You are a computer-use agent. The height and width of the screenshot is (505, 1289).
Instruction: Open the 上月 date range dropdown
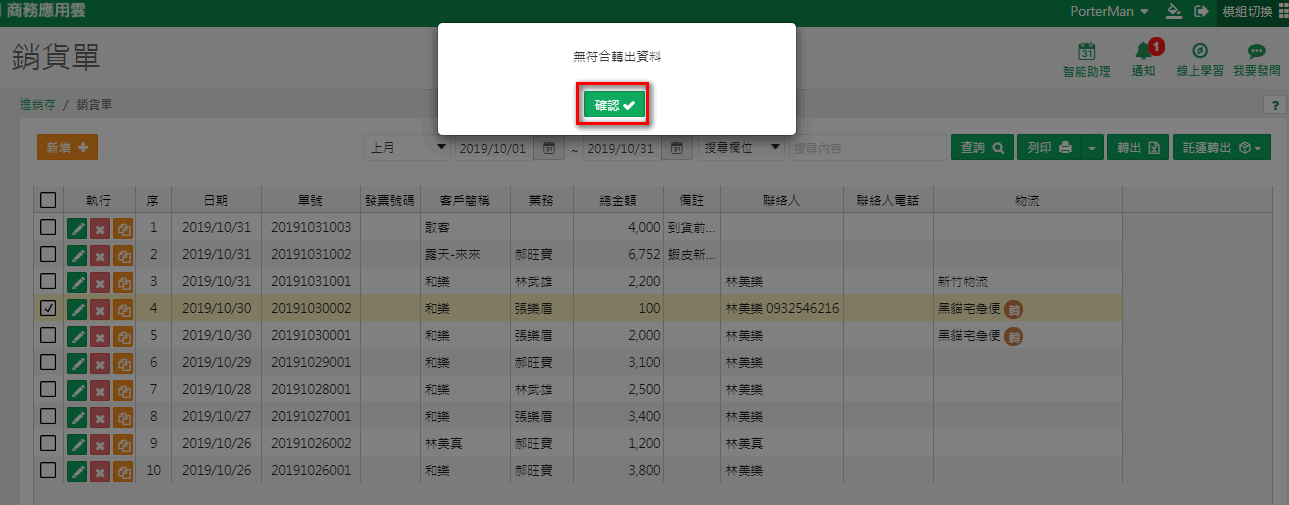(408, 148)
